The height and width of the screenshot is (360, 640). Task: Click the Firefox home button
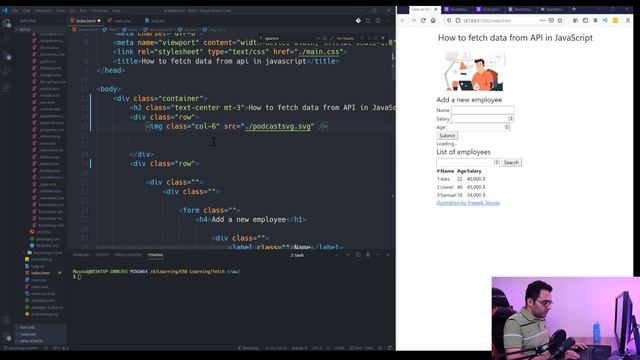[x=433, y=20]
